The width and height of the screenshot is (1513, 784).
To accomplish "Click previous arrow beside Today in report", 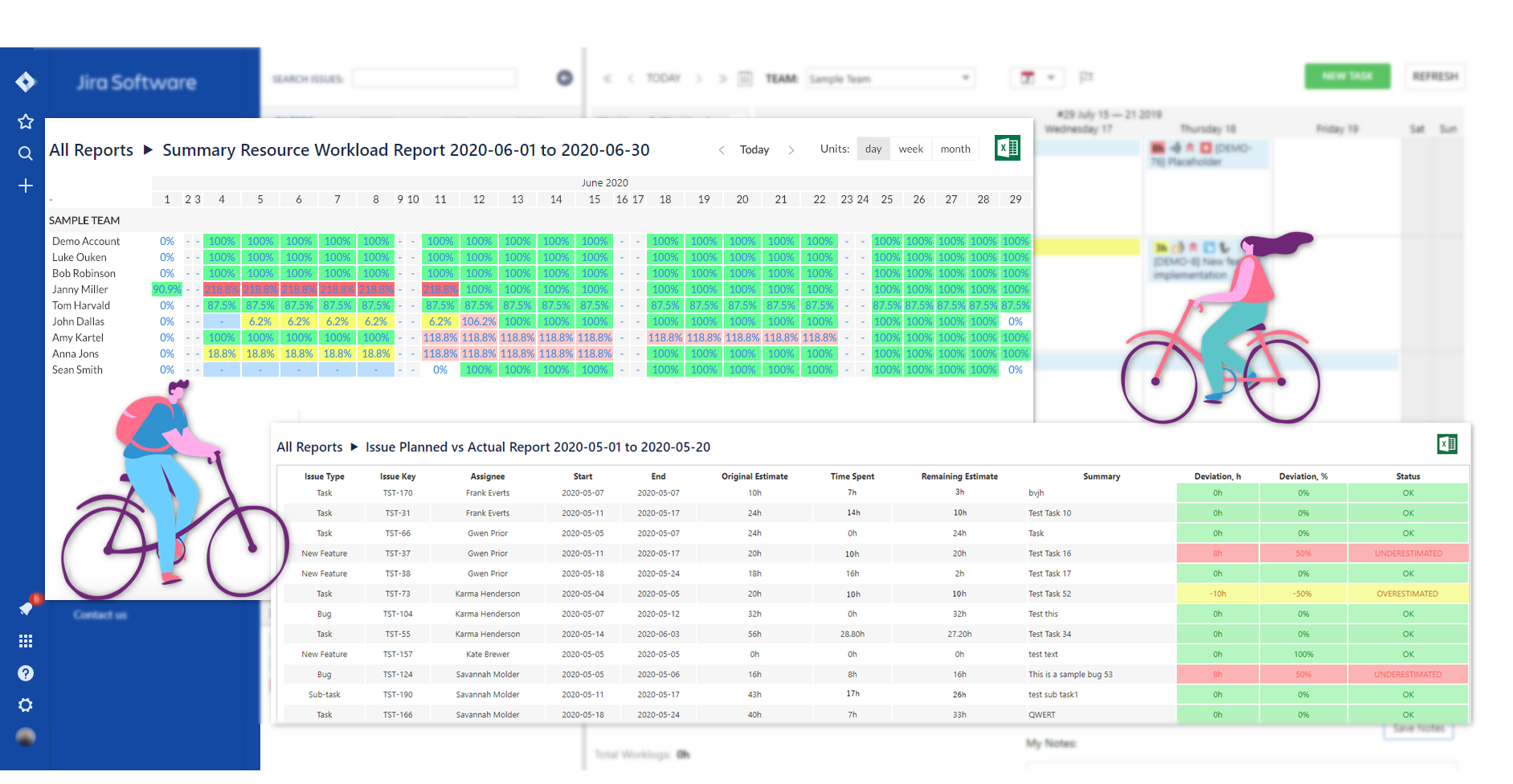I will [722, 150].
